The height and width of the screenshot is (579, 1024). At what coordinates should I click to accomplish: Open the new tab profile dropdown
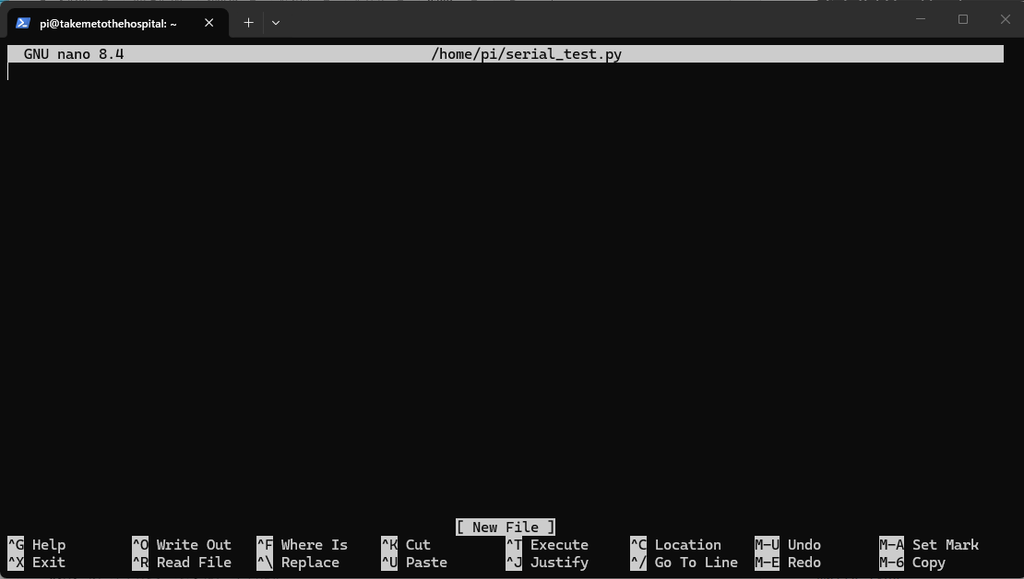coord(276,23)
